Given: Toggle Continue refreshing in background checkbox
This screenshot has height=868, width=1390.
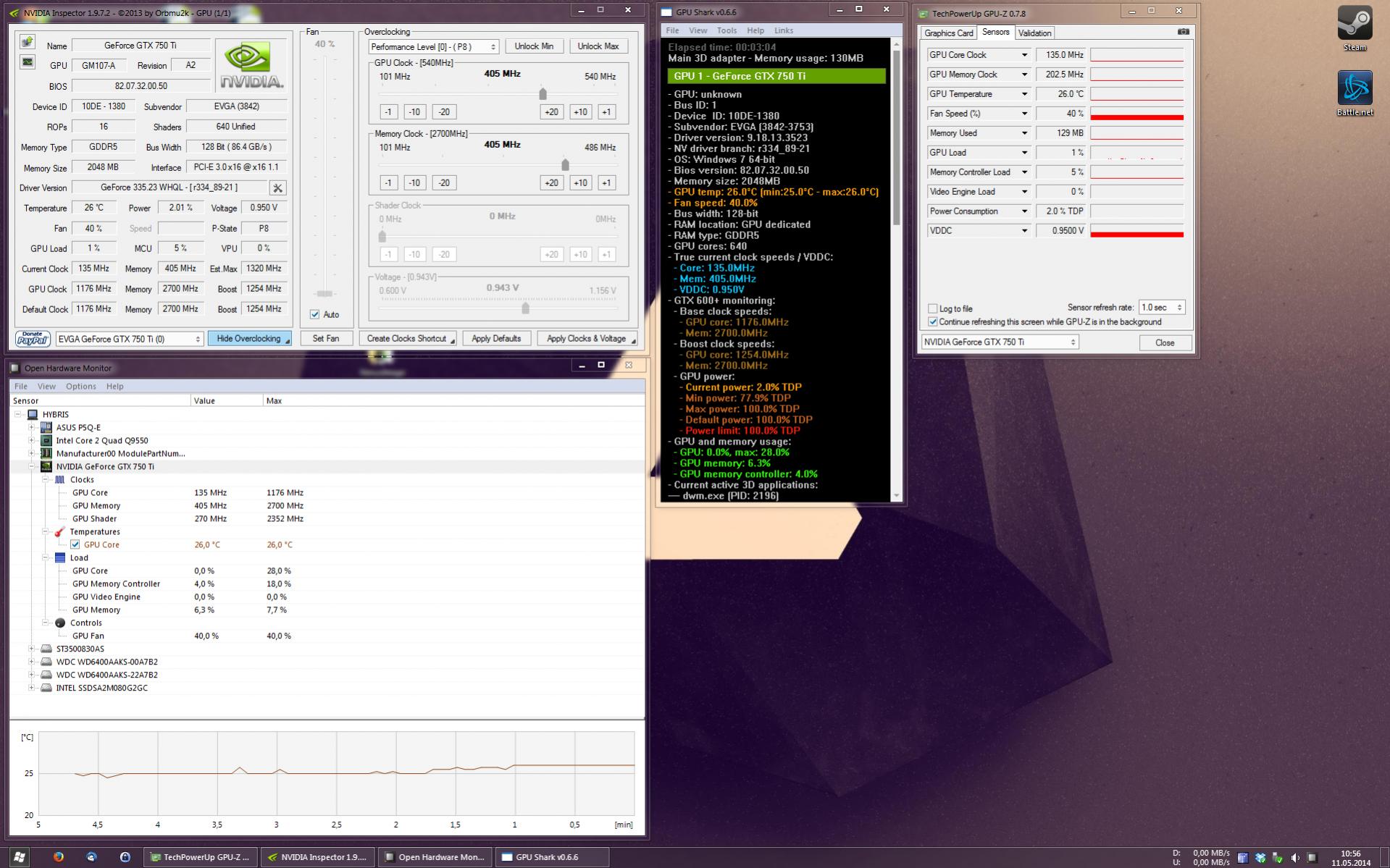Looking at the screenshot, I should [933, 321].
